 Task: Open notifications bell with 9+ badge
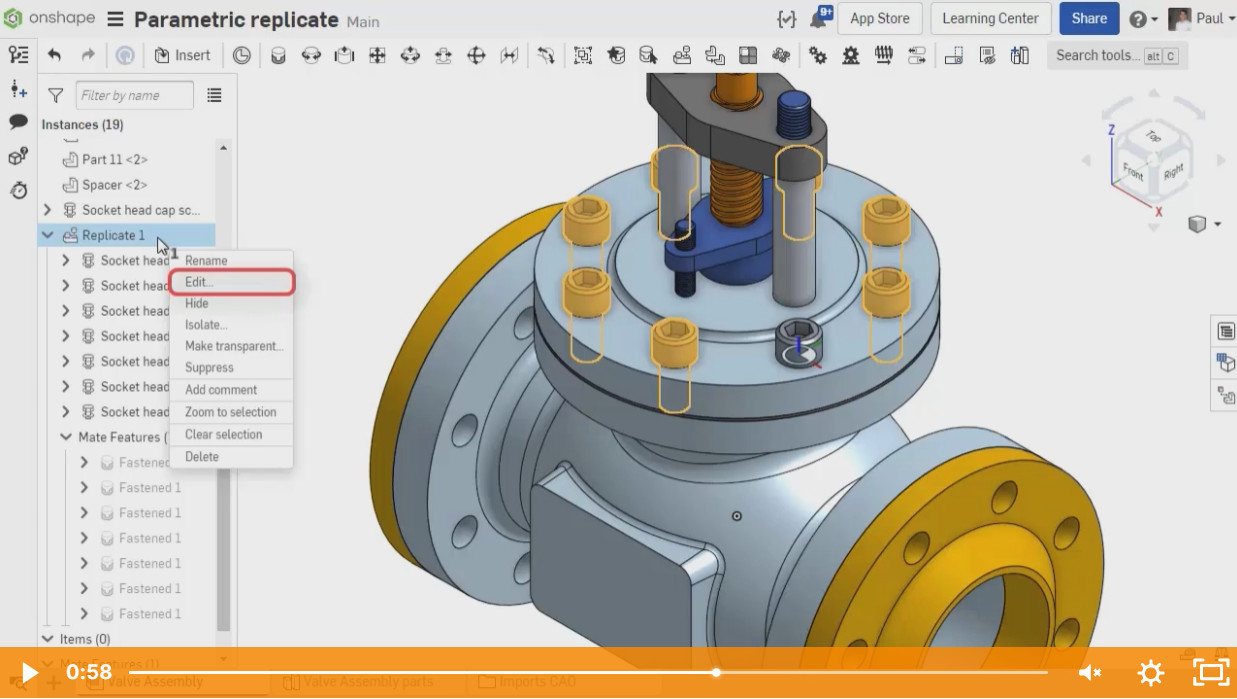coord(819,17)
